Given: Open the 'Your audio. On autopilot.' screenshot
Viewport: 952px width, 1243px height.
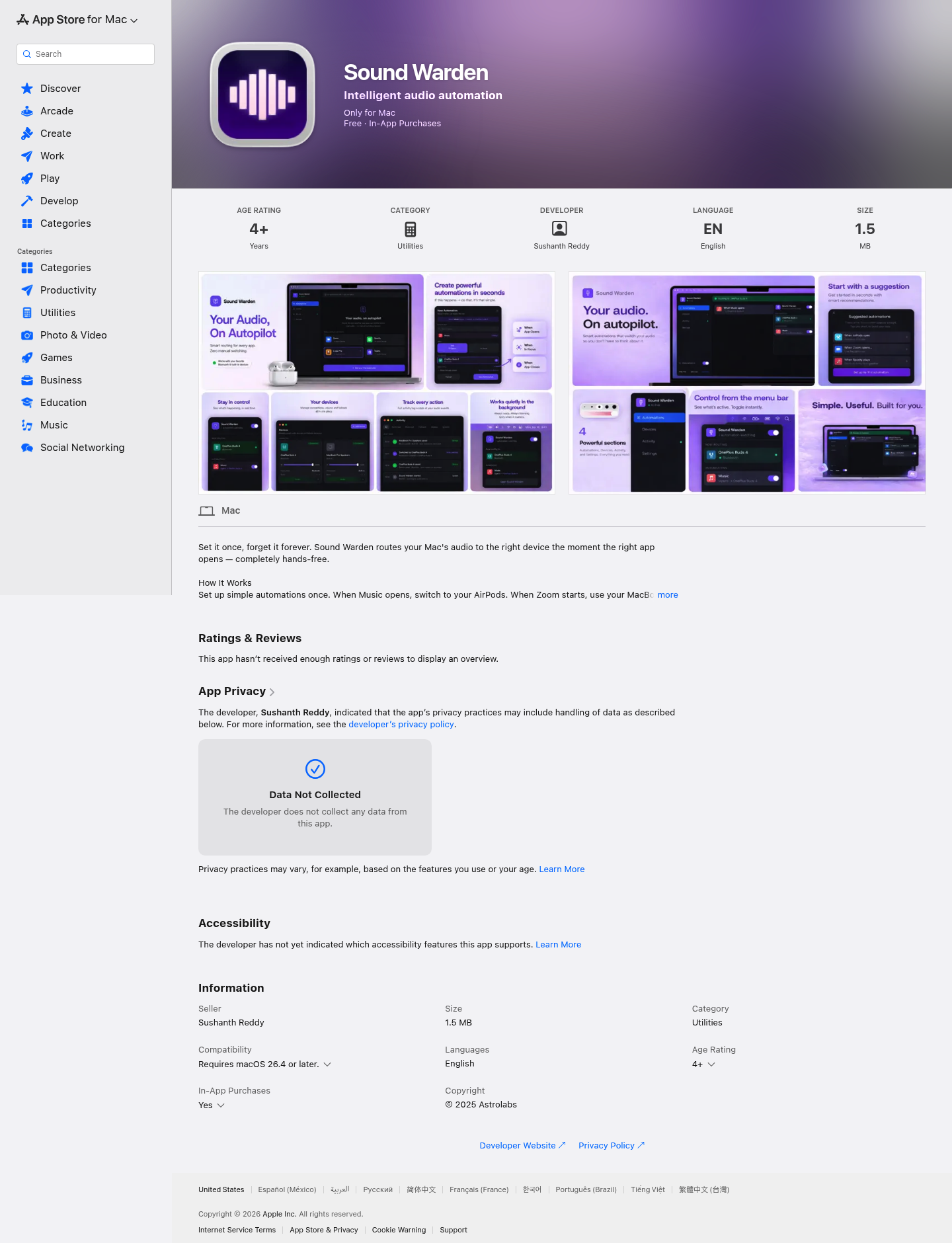Looking at the screenshot, I should click(747, 383).
